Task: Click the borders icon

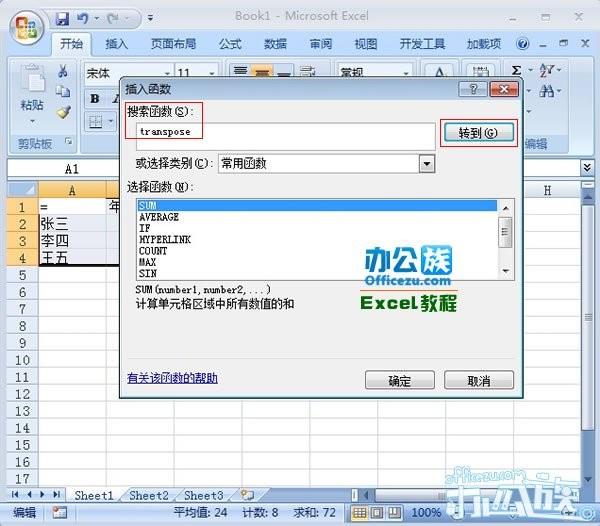Action: pos(95,122)
